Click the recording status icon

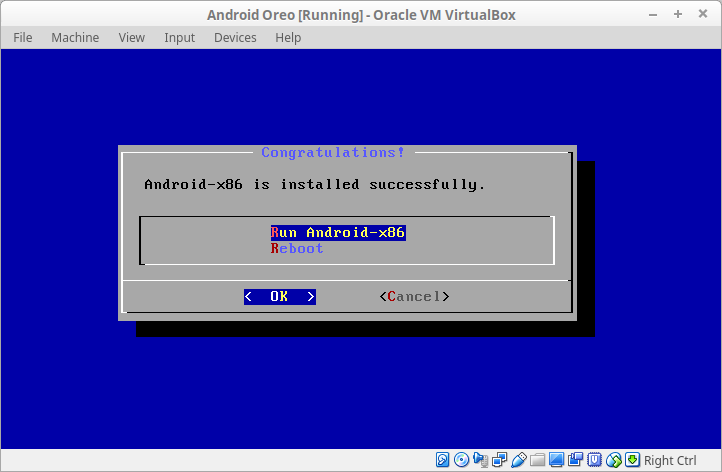point(575,460)
